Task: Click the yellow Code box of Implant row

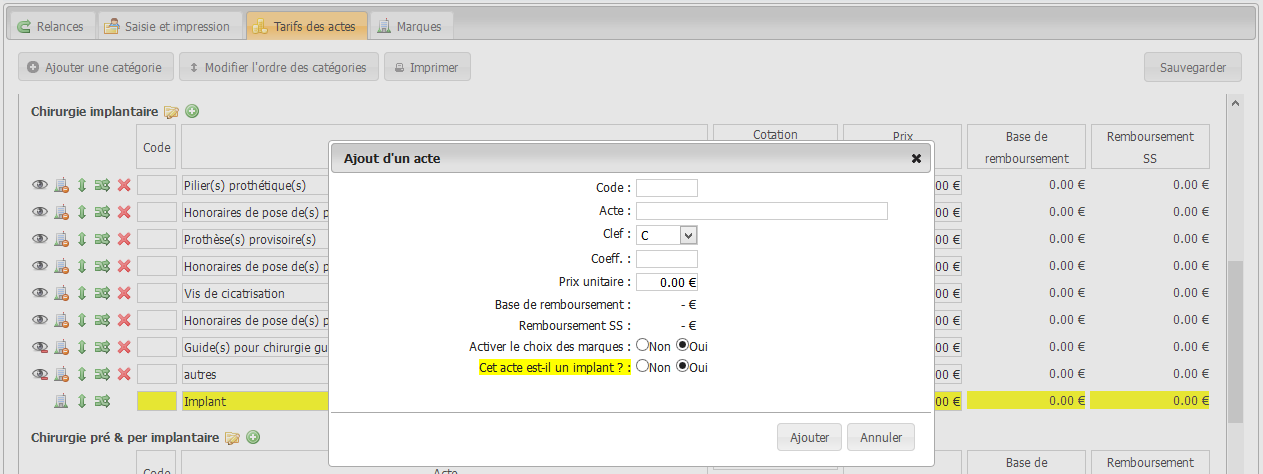Action: click(157, 401)
